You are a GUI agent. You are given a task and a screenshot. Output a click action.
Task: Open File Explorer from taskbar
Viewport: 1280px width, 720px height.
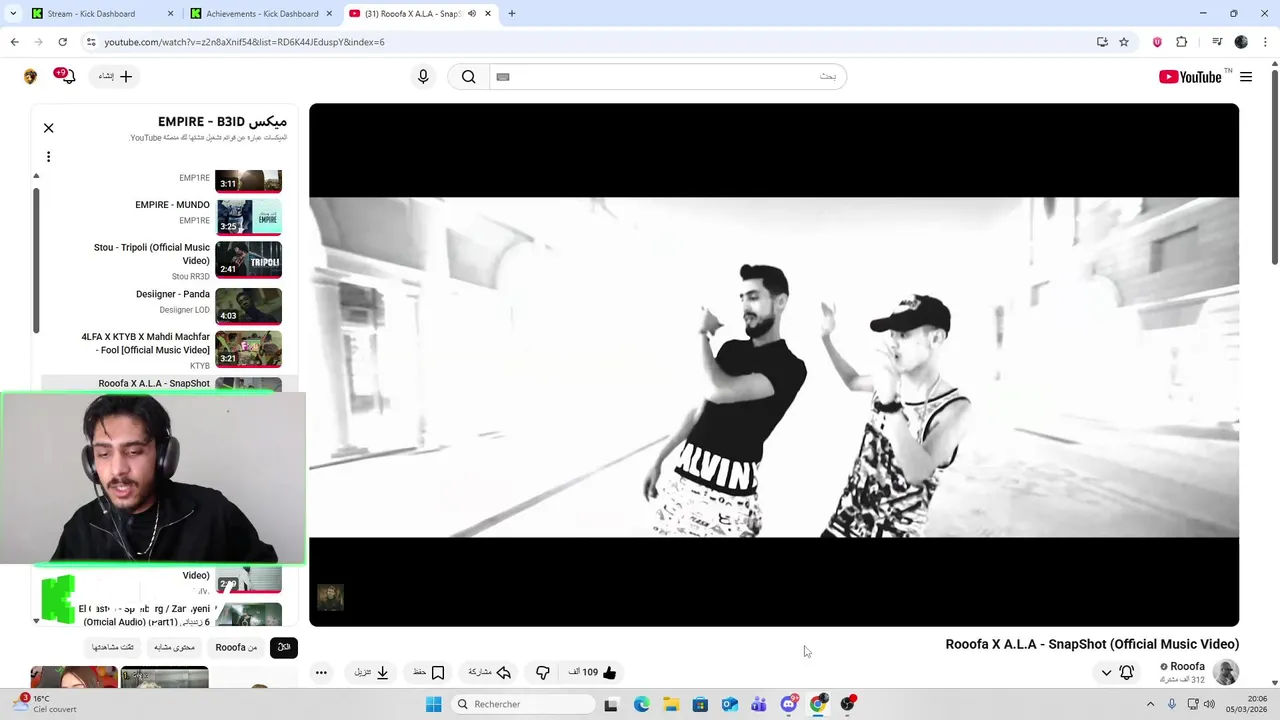(x=671, y=704)
